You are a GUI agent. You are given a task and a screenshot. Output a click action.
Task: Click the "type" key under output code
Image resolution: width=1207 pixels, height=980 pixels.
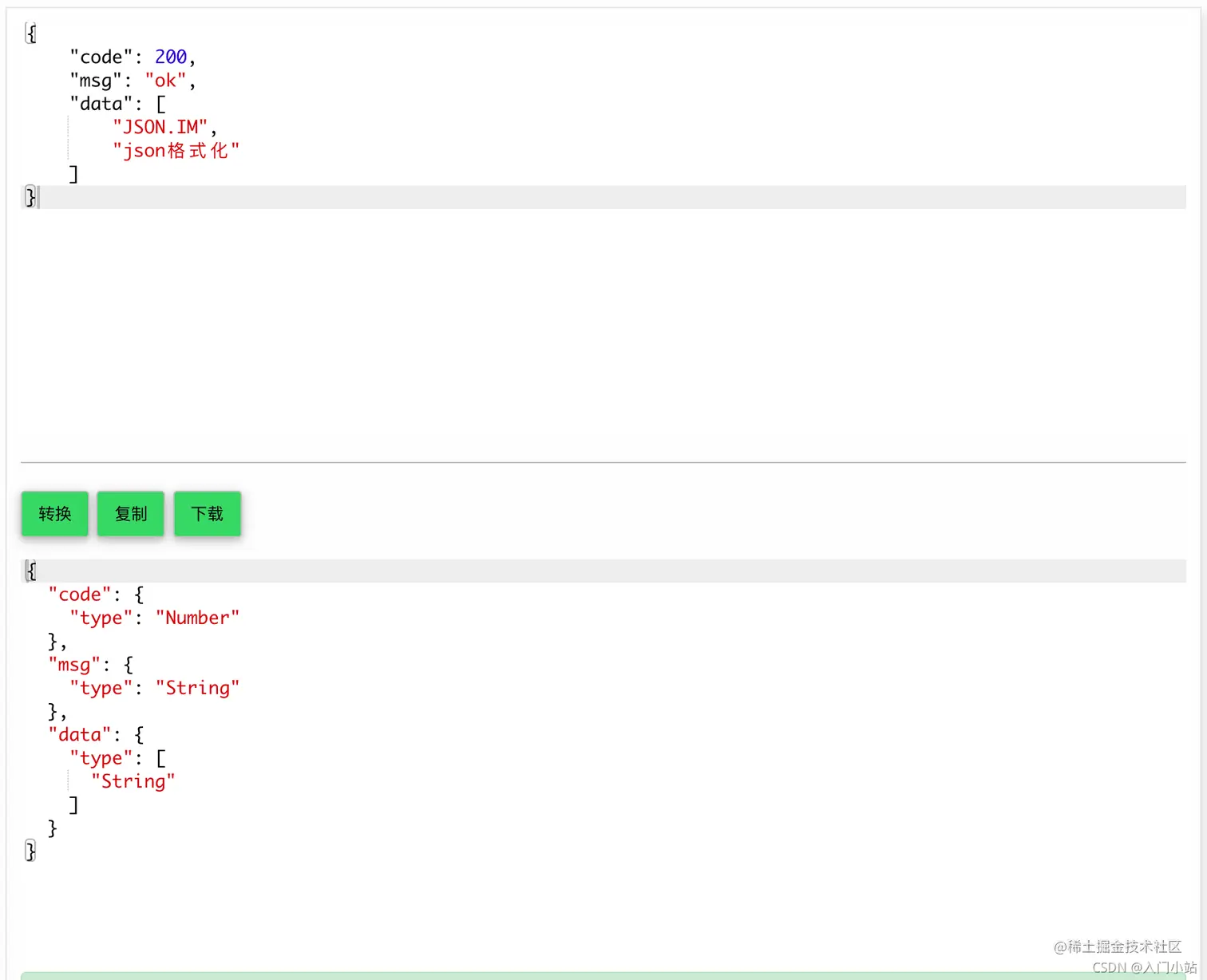pos(101,618)
